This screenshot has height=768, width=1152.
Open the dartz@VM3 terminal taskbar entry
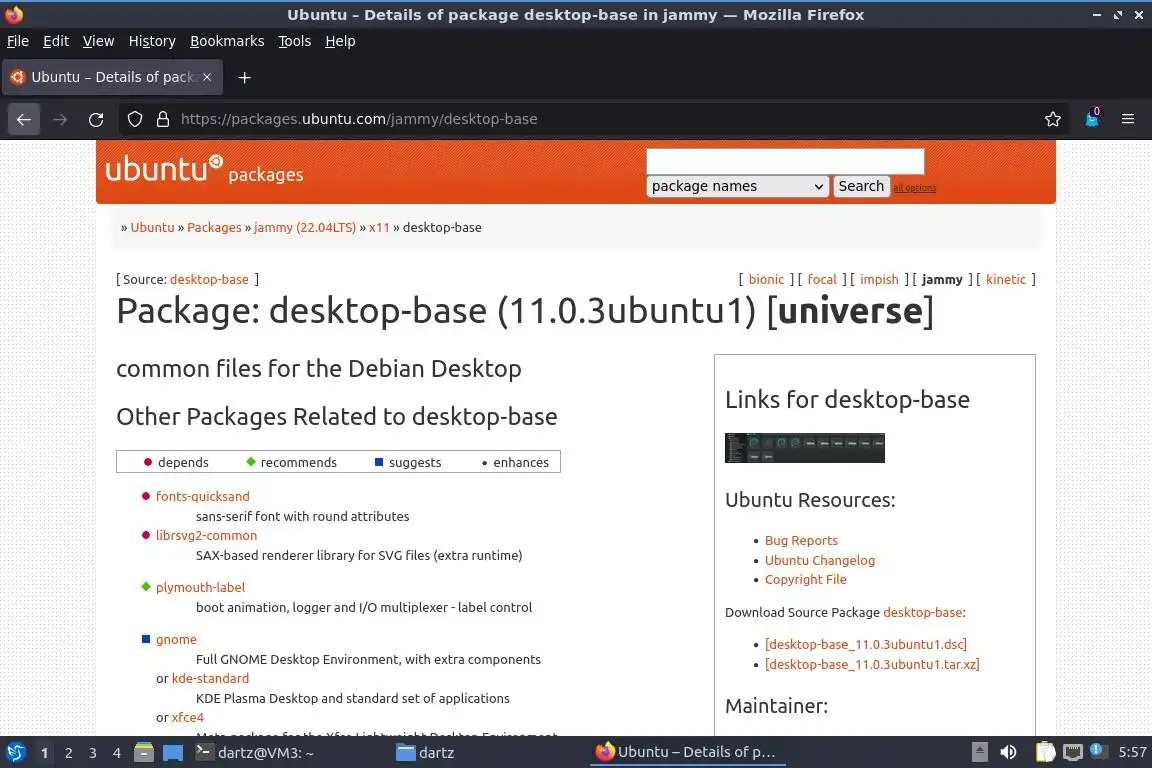[x=255, y=753]
